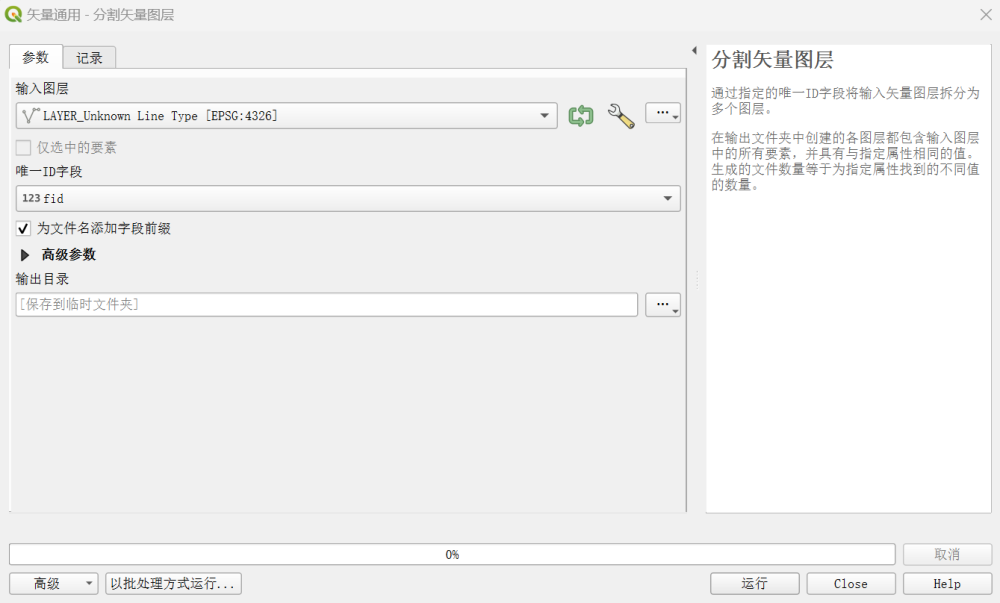Screen dimensions: 1000x603
Task: Open the input layer dropdown
Action: [286, 116]
